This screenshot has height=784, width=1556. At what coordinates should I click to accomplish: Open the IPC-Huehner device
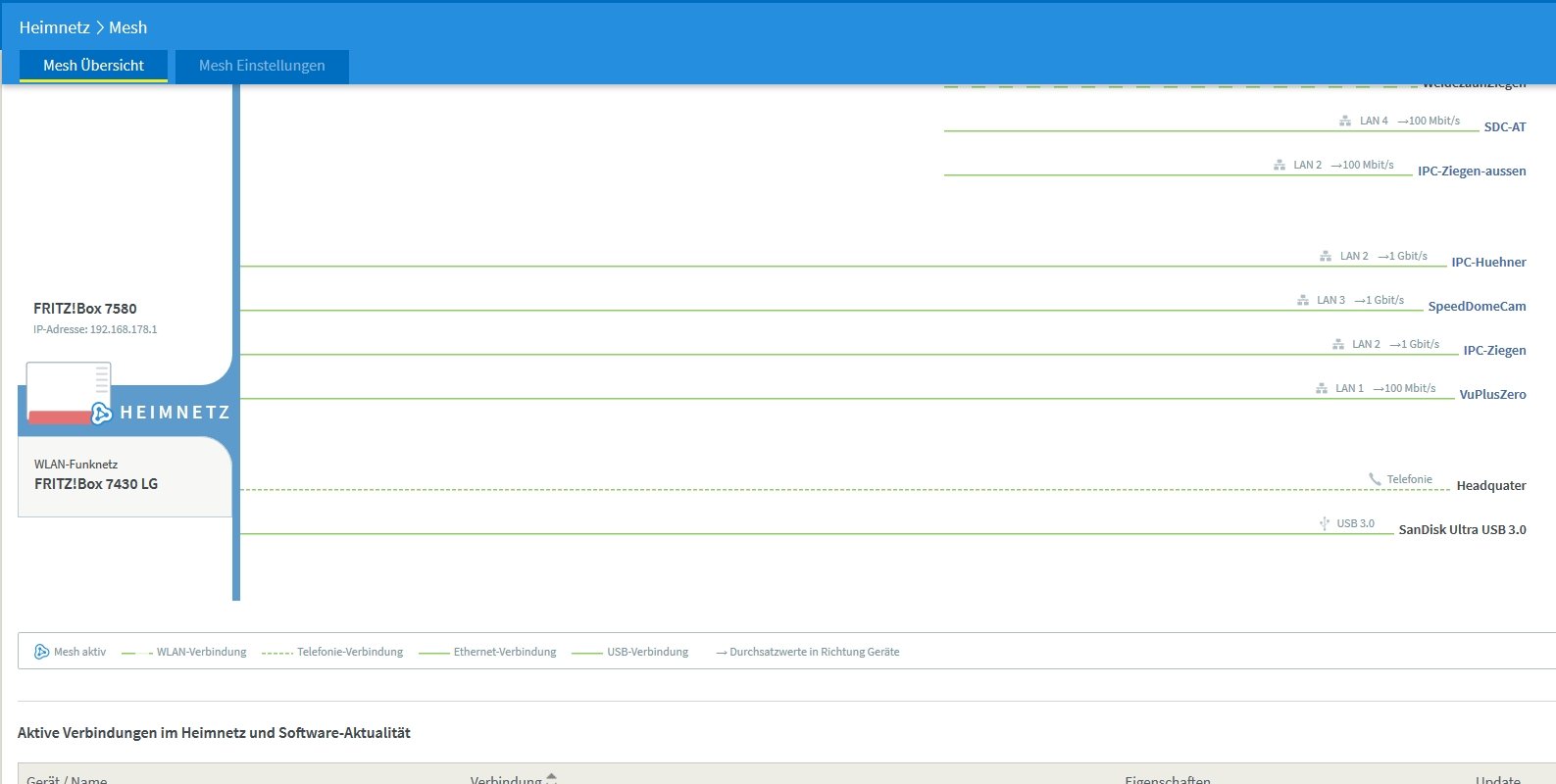[x=1488, y=263]
